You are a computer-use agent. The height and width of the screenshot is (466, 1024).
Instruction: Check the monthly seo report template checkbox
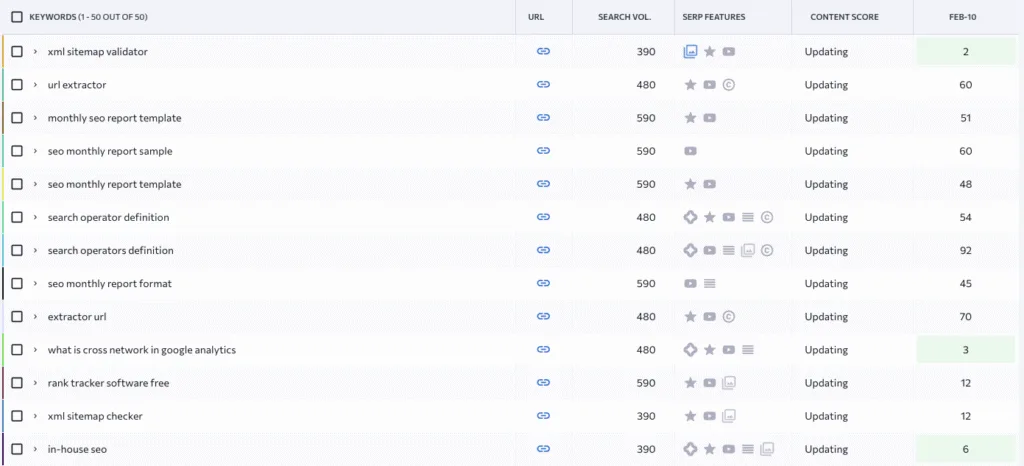coord(17,118)
